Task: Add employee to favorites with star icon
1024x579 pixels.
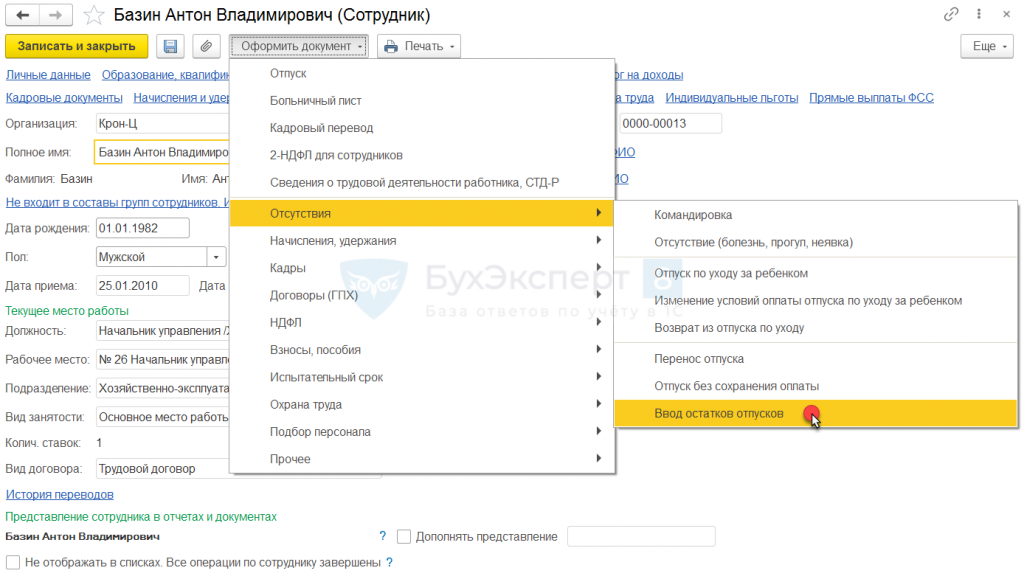Action: click(93, 15)
